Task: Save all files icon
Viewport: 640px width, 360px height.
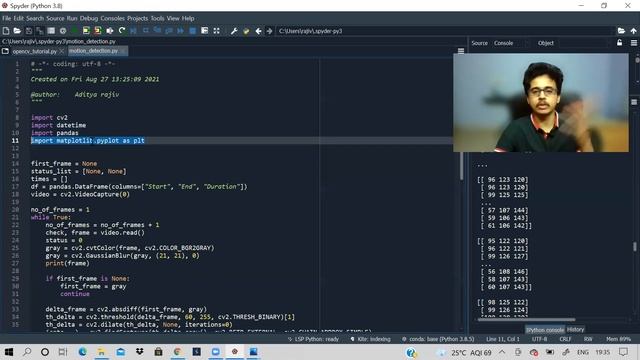Action: pos(40,31)
